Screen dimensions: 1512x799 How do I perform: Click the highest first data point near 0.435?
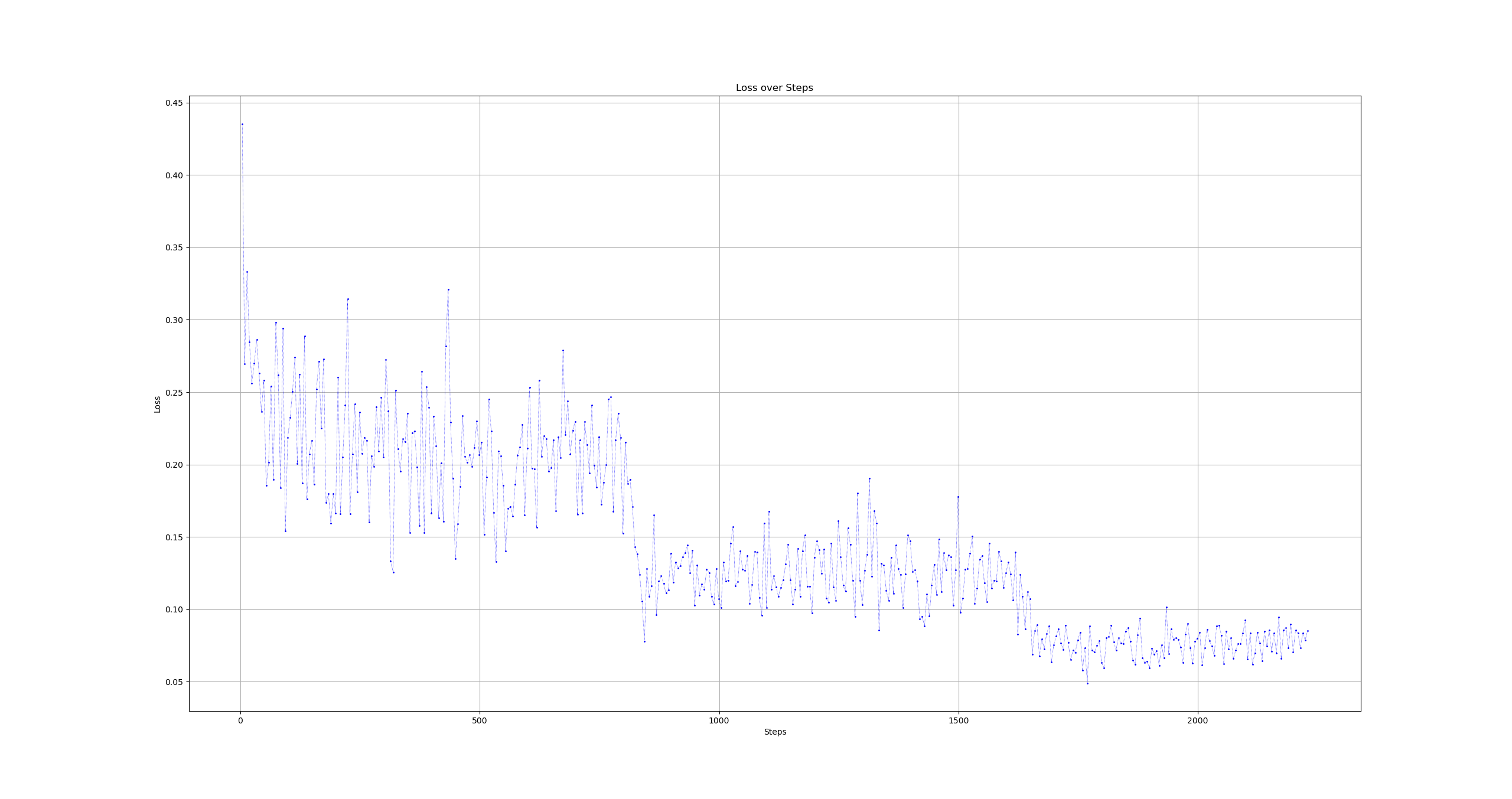click(x=242, y=124)
